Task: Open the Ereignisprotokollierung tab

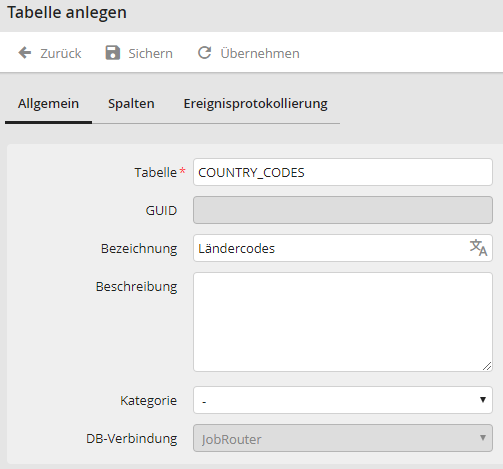Action: tap(256, 104)
